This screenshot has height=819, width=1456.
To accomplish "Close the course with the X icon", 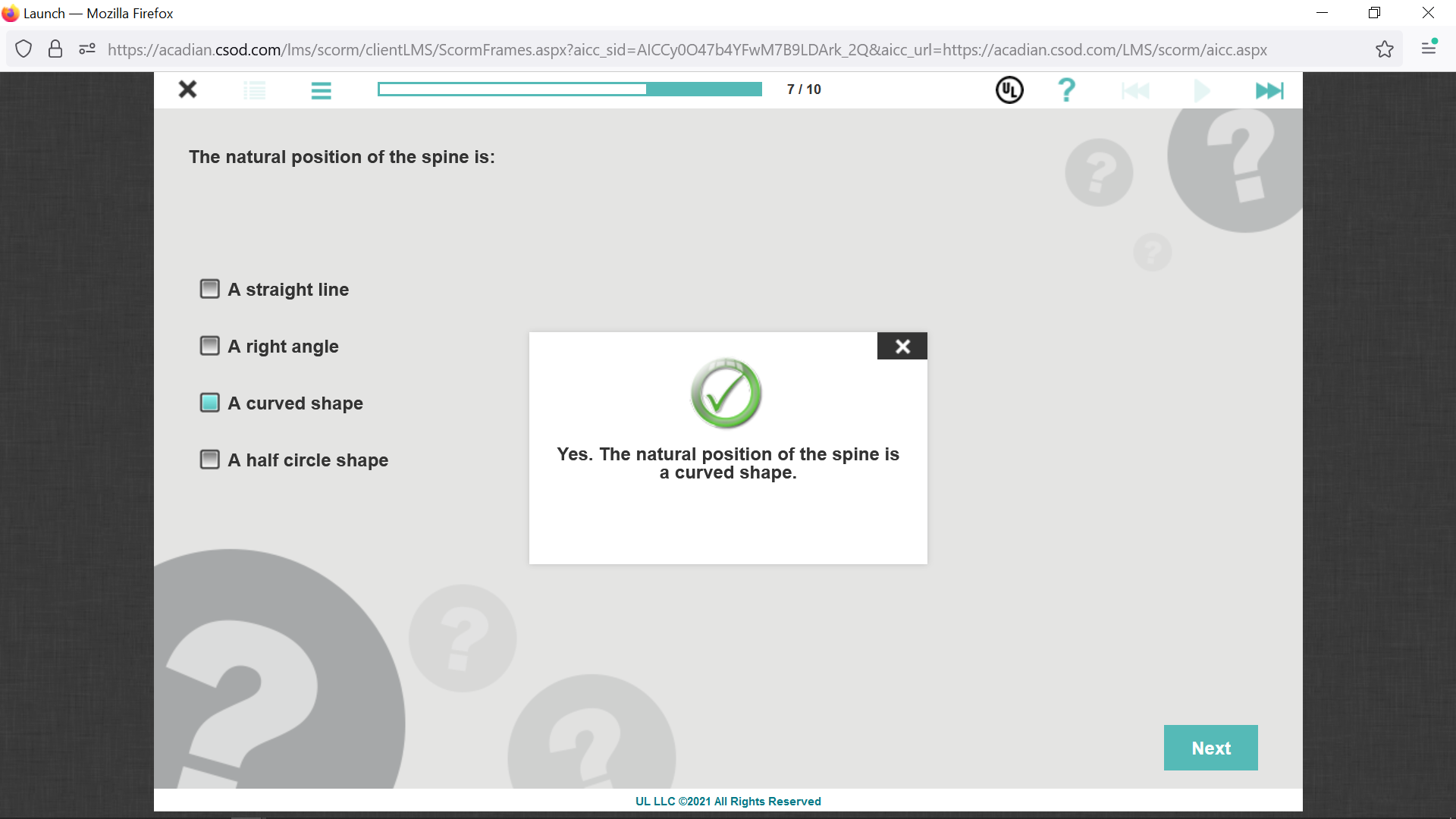I will [x=187, y=90].
